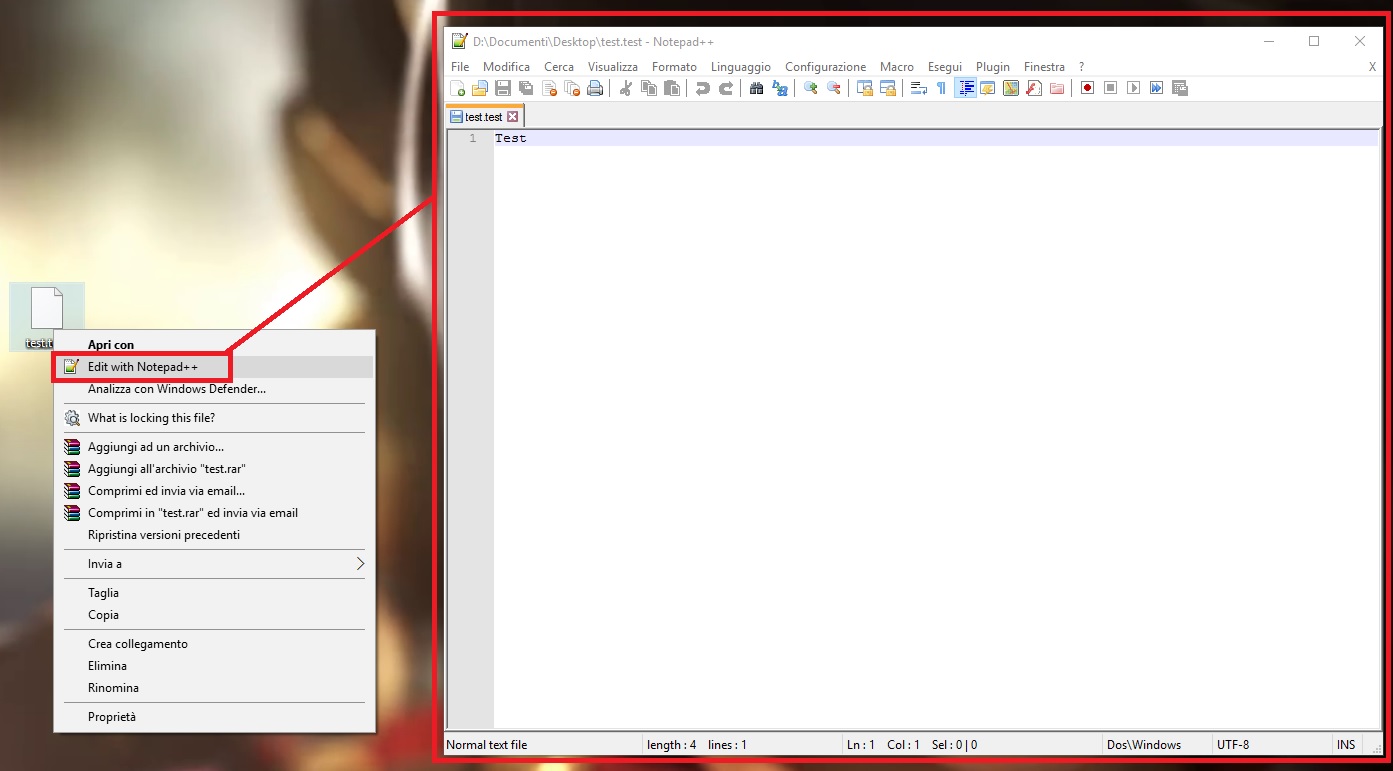Close the test.test tab

(x=513, y=117)
